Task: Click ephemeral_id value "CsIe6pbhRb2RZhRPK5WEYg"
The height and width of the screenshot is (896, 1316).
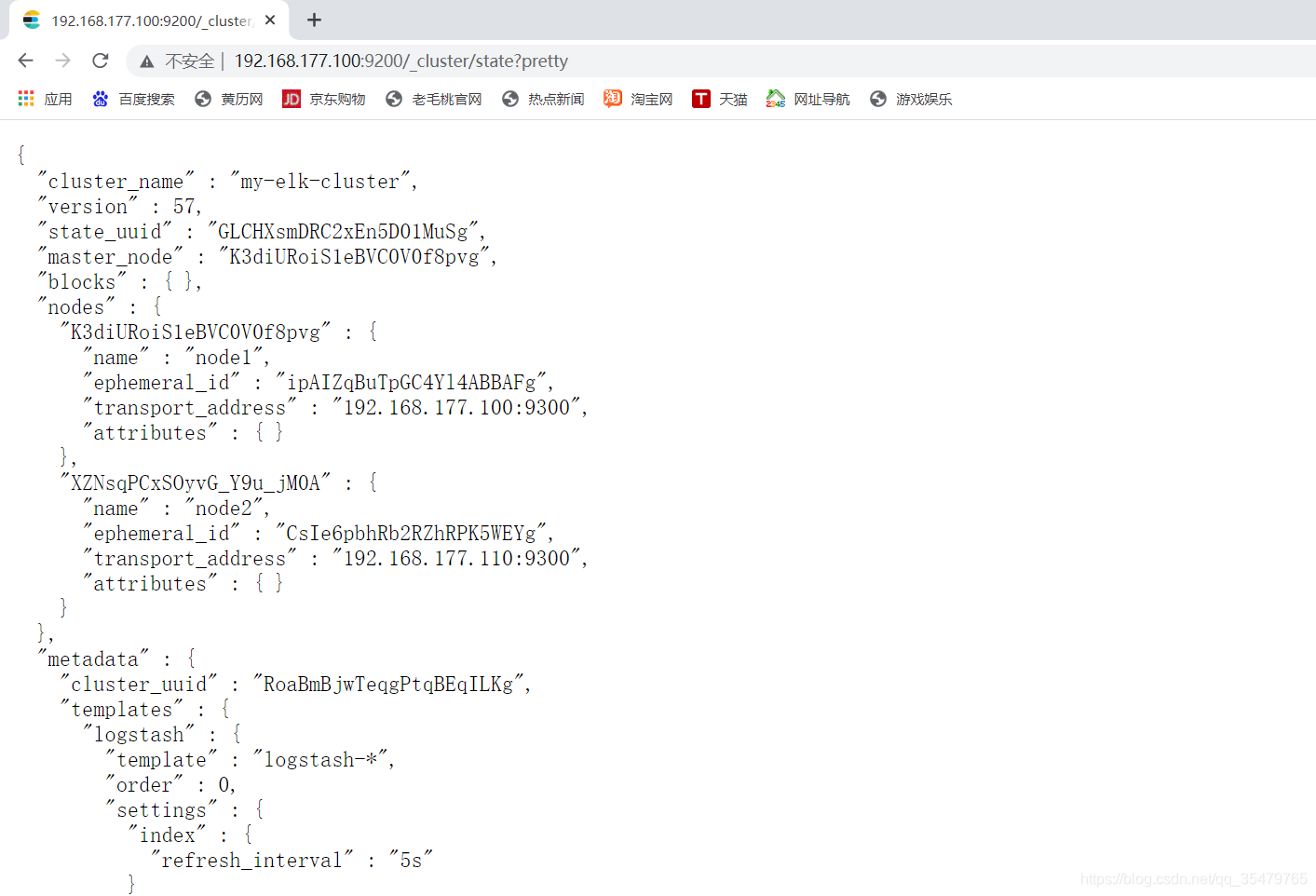Action: tap(411, 533)
